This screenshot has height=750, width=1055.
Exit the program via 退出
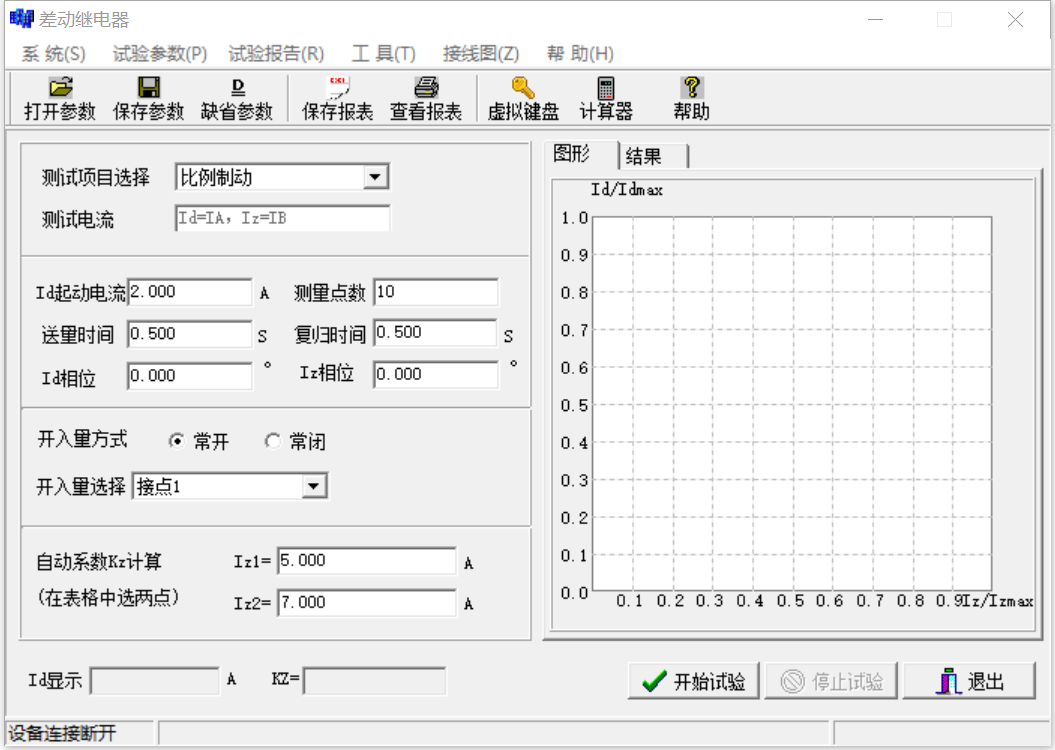point(969,680)
